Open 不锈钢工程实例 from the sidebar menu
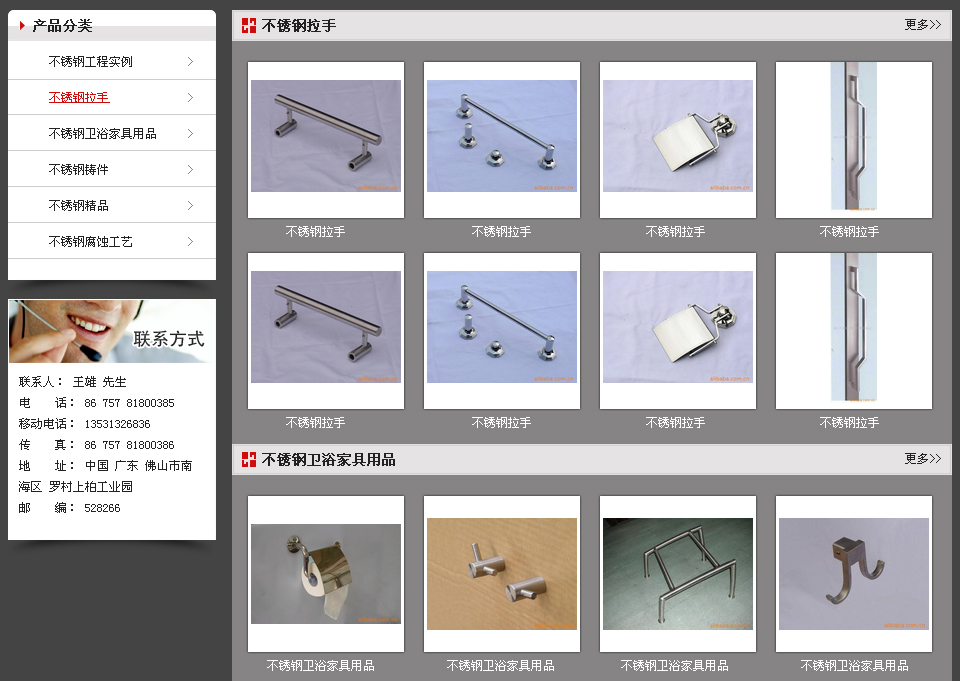 click(90, 62)
